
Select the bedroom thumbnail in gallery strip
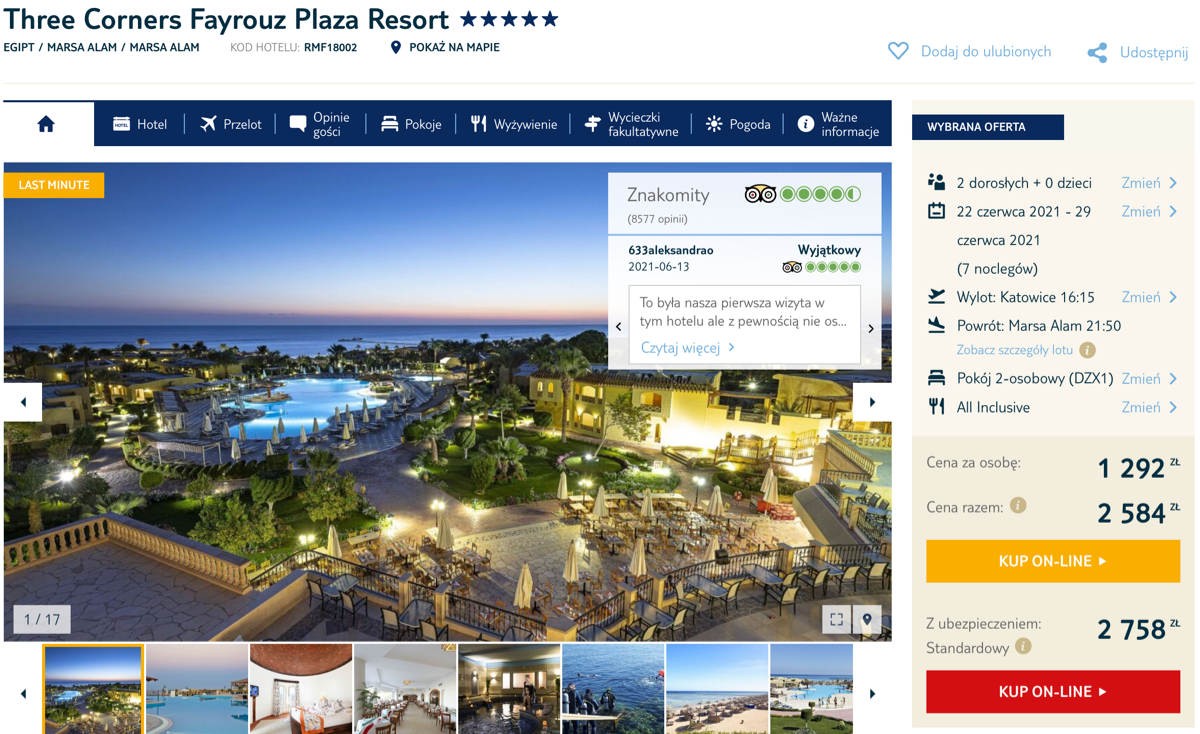301,689
